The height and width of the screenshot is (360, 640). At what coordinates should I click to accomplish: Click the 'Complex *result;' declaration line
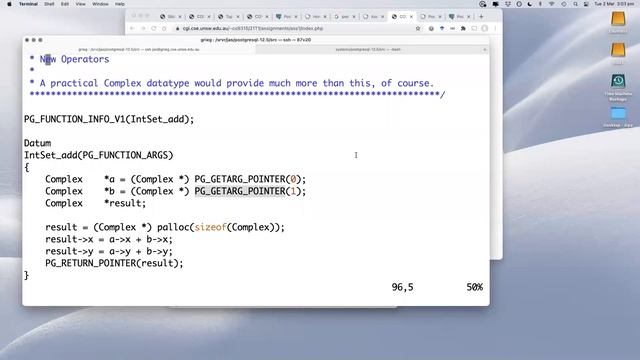point(96,203)
